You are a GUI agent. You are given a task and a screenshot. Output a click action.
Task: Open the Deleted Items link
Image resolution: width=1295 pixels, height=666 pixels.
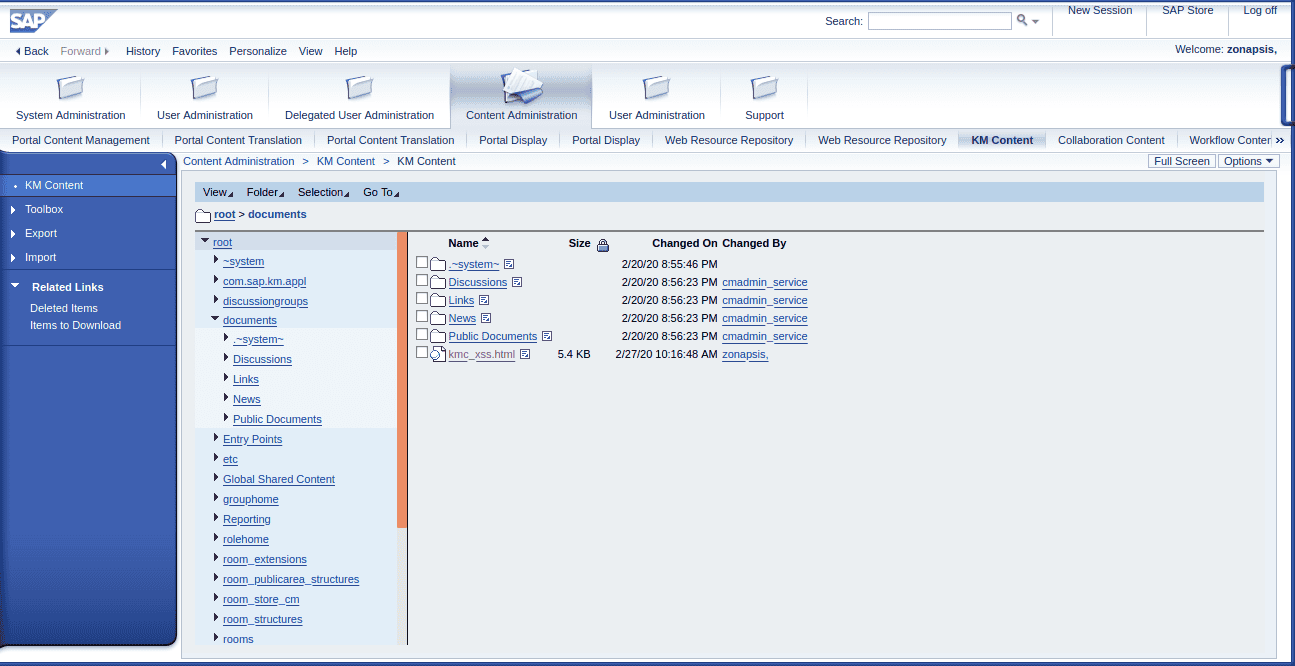pos(64,308)
